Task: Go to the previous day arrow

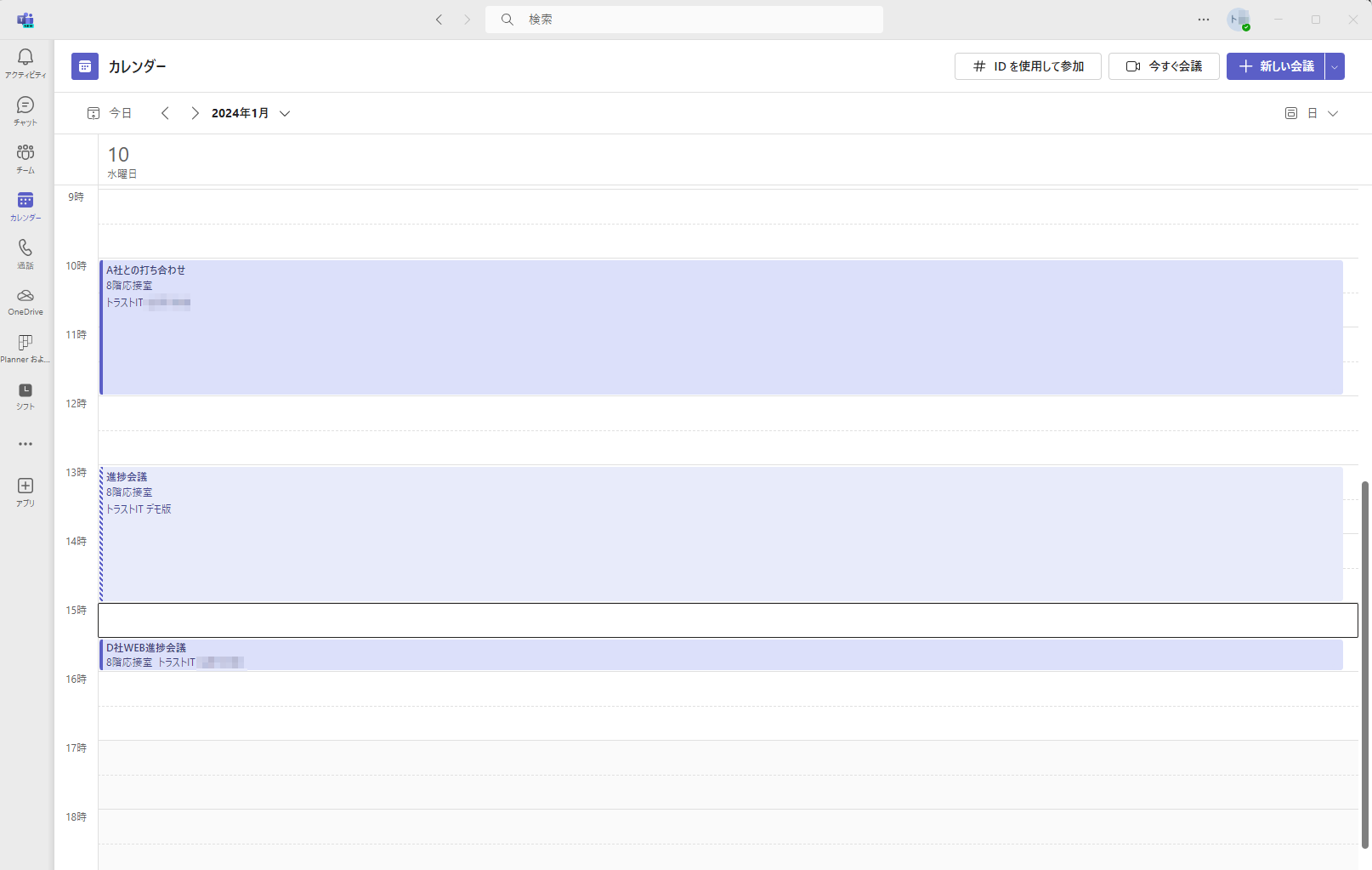Action: click(x=166, y=113)
